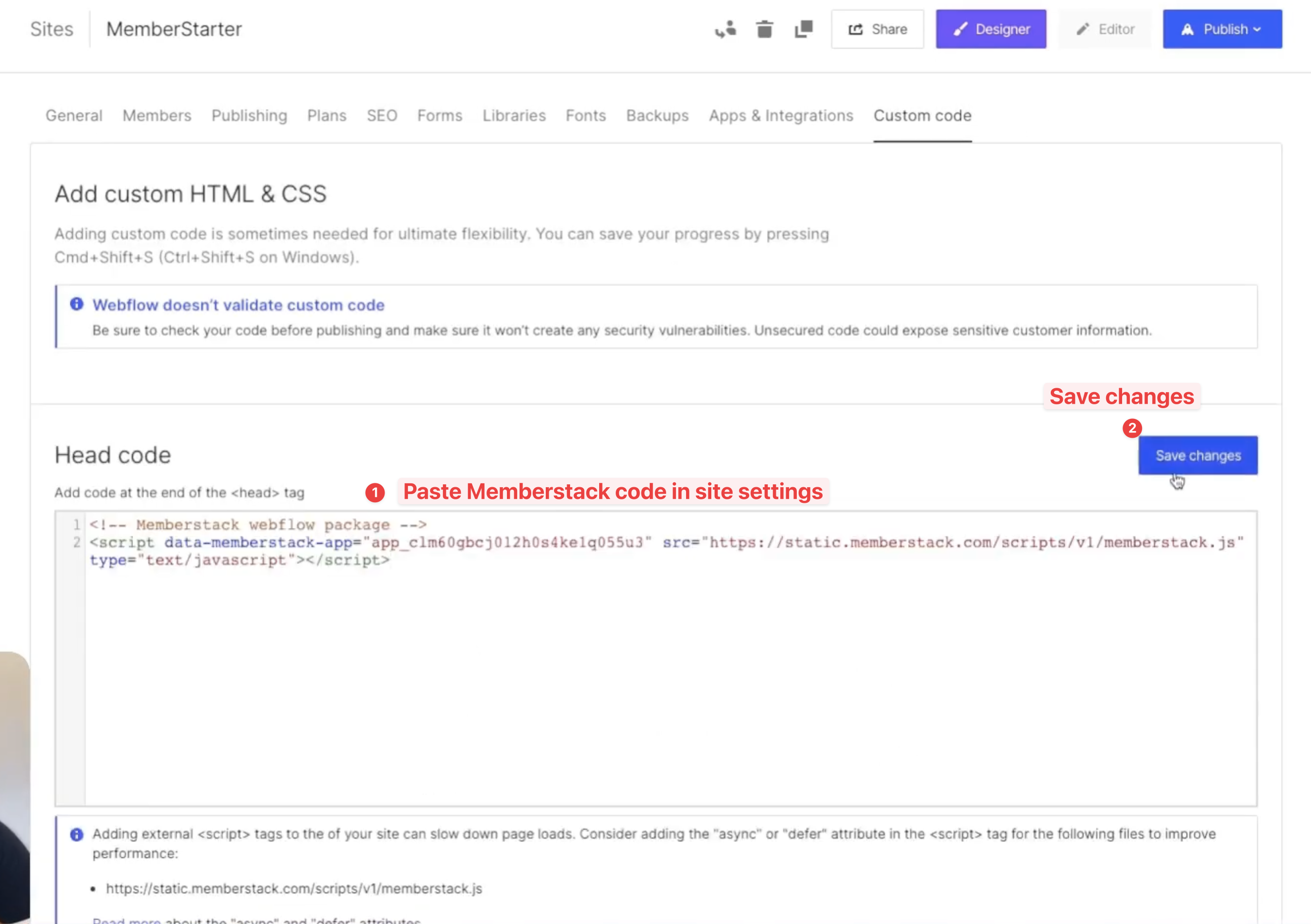Click the Share button
Screen dimensions: 1311x924
tap(877, 29)
